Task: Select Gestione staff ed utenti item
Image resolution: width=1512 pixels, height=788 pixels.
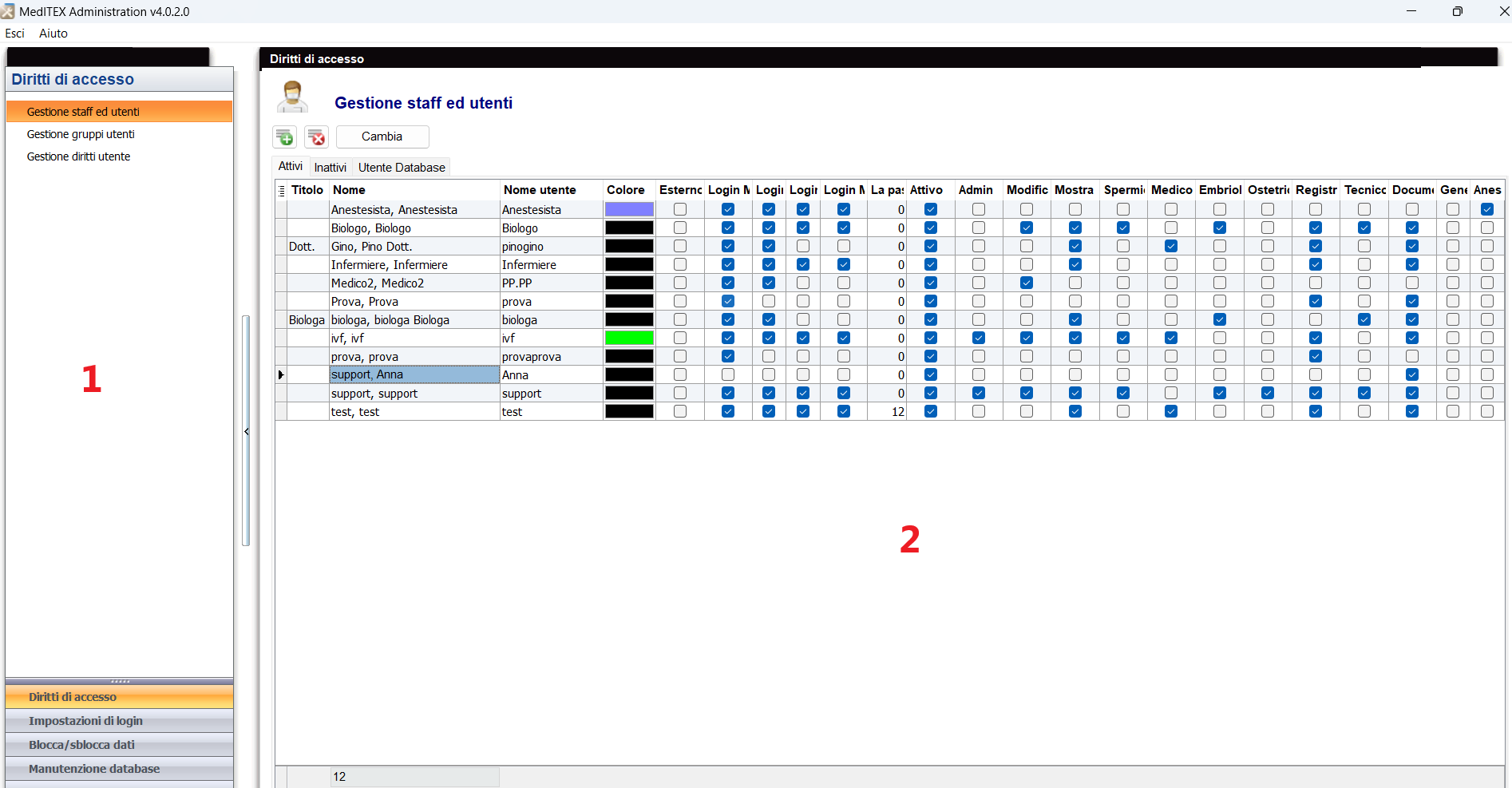Action: (119, 112)
